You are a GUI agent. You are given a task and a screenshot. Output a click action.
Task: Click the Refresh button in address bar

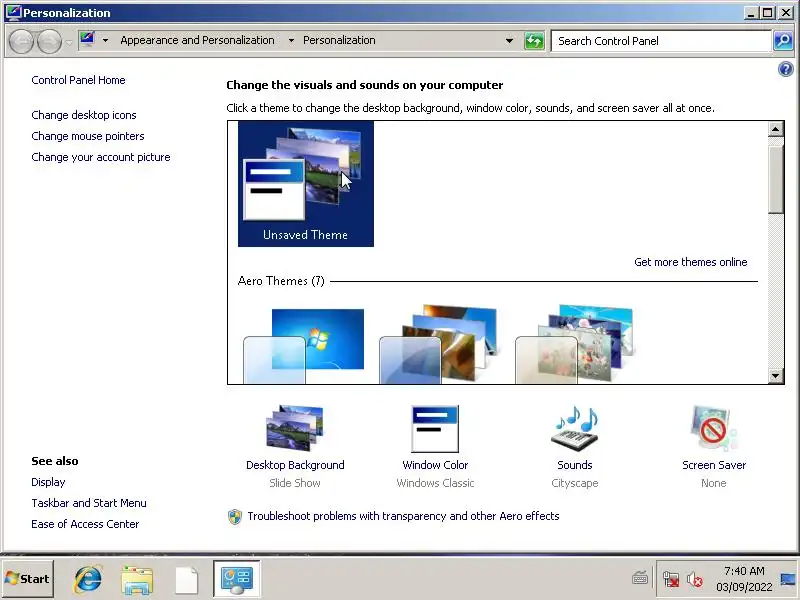click(534, 41)
